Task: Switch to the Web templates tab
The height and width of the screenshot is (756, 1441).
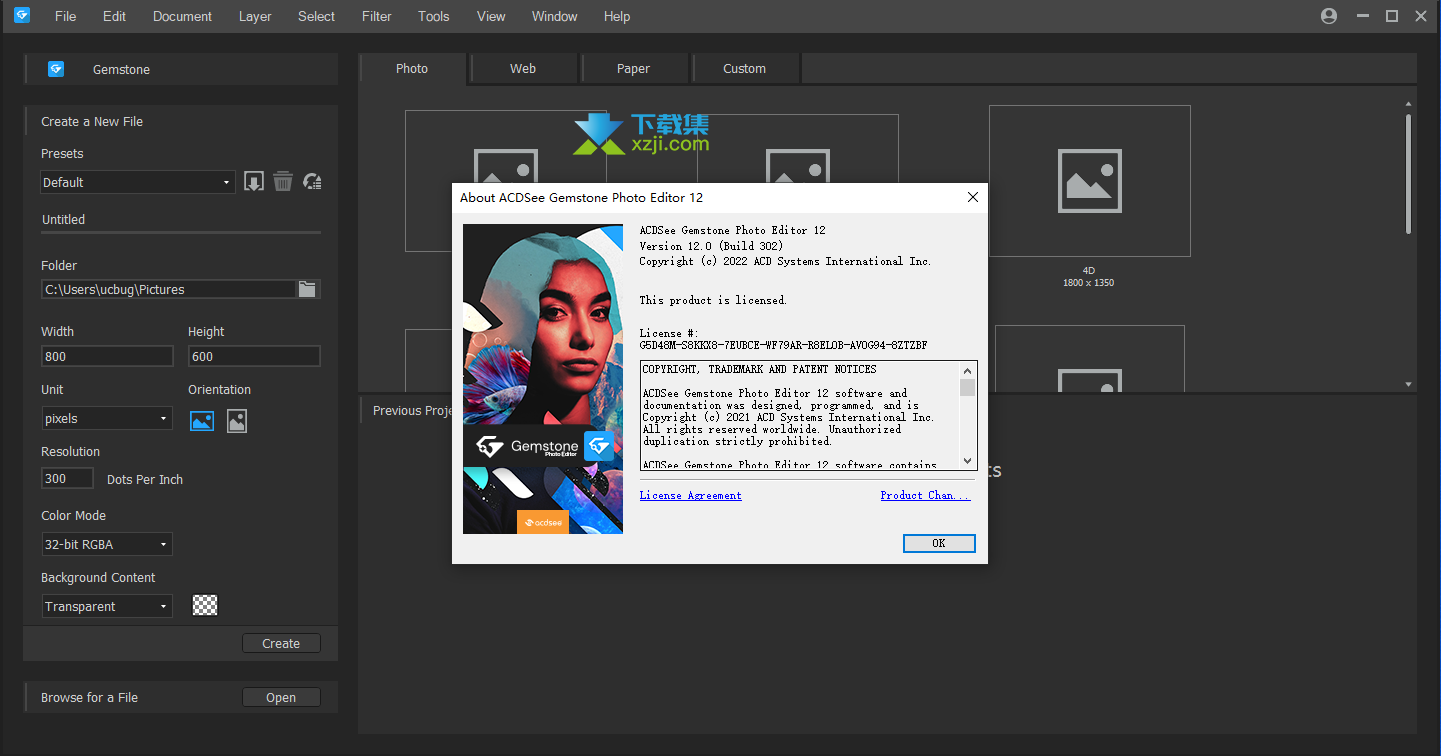Action: [523, 69]
